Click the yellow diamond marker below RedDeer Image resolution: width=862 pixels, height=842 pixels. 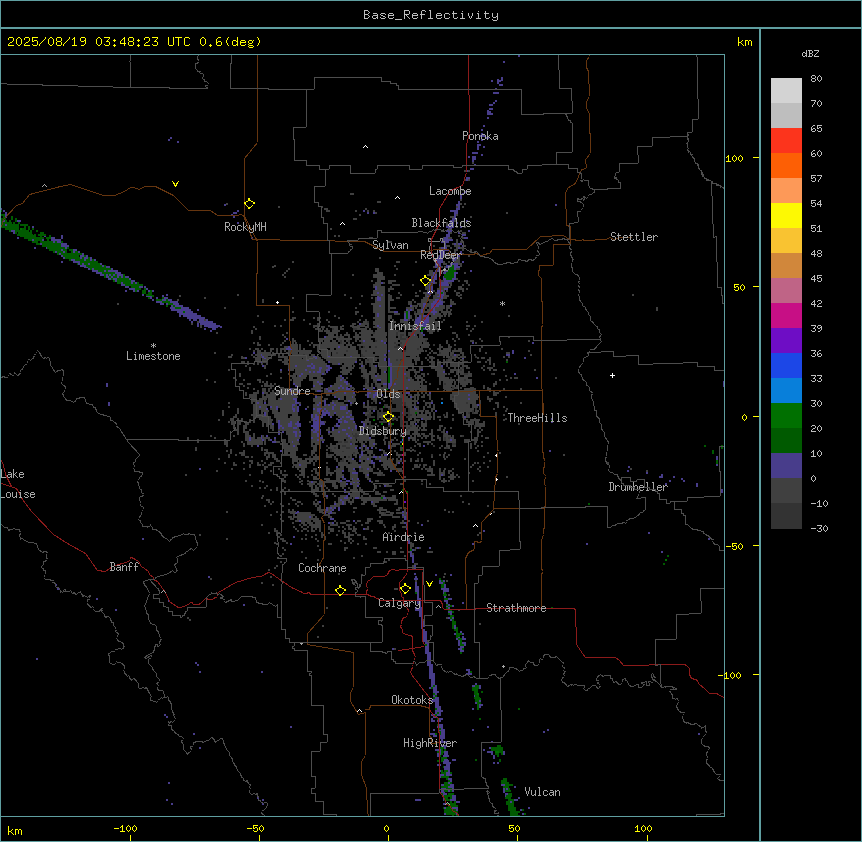pyautogui.click(x=426, y=281)
